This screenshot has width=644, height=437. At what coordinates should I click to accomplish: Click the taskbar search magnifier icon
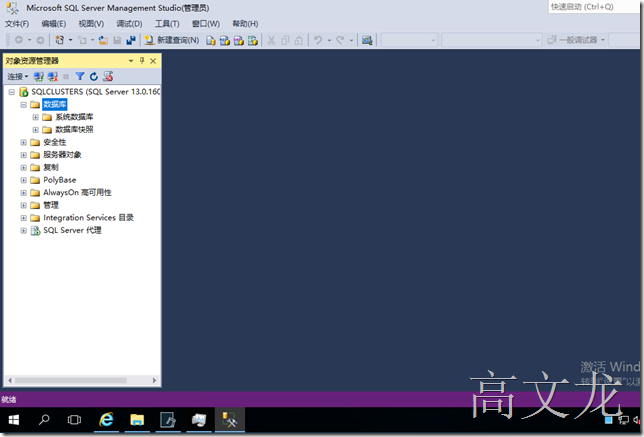[44, 420]
